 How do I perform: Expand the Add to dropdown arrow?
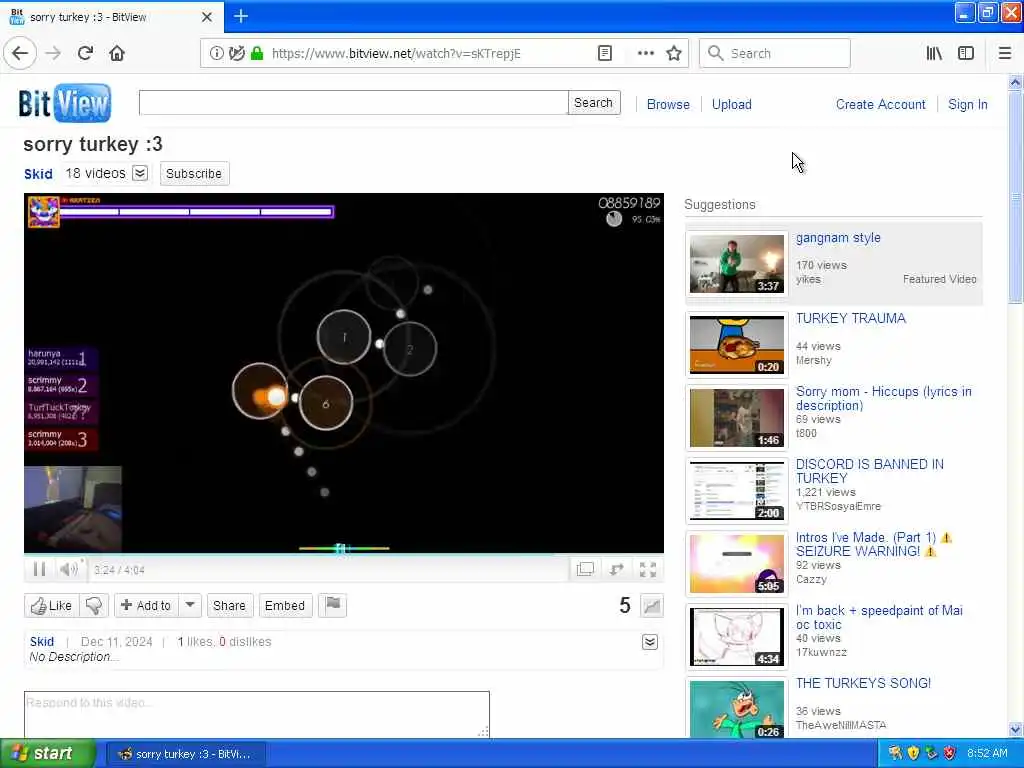[190, 606]
